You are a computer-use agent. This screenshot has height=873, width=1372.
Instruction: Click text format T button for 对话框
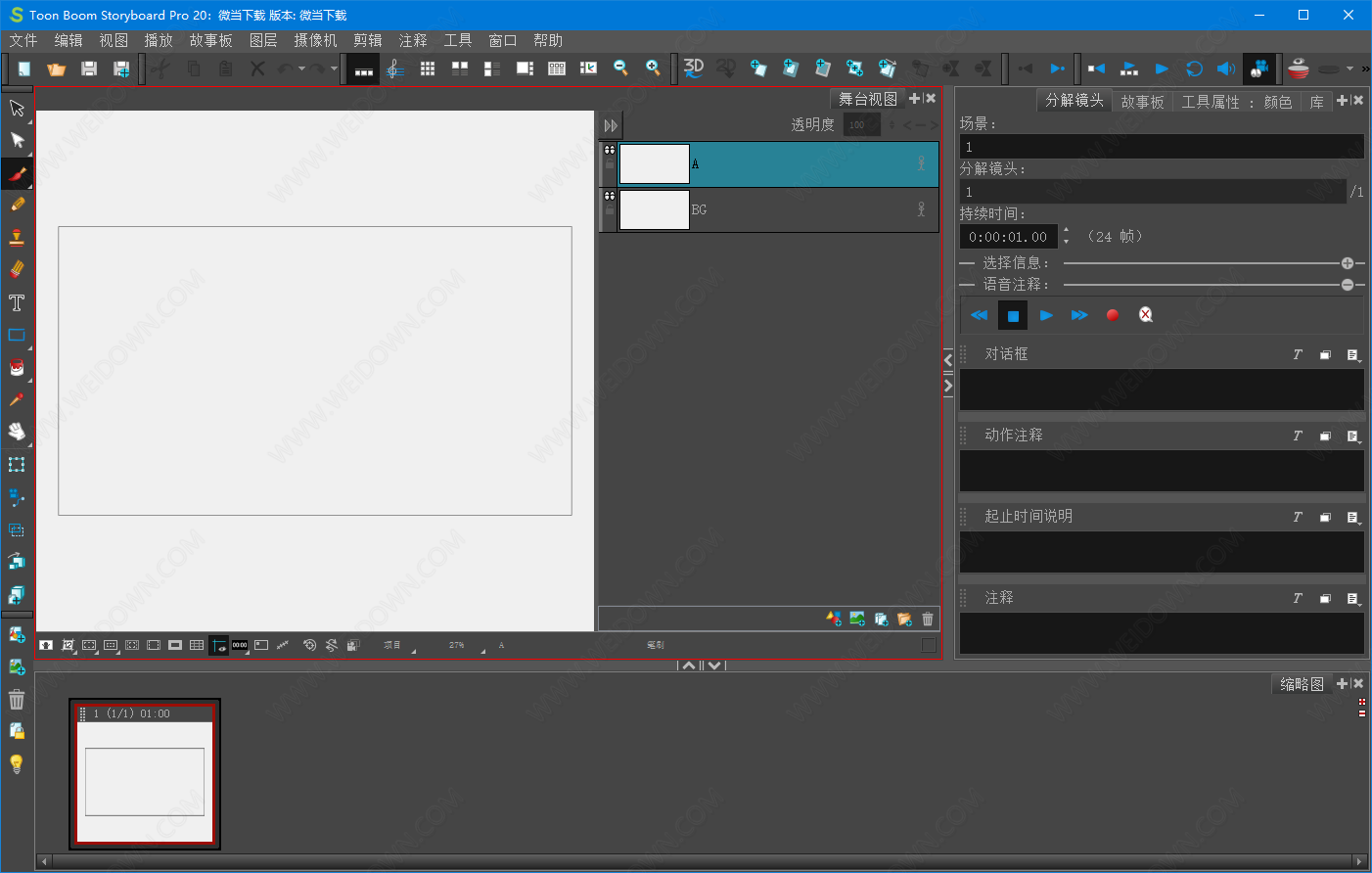coord(1298,354)
